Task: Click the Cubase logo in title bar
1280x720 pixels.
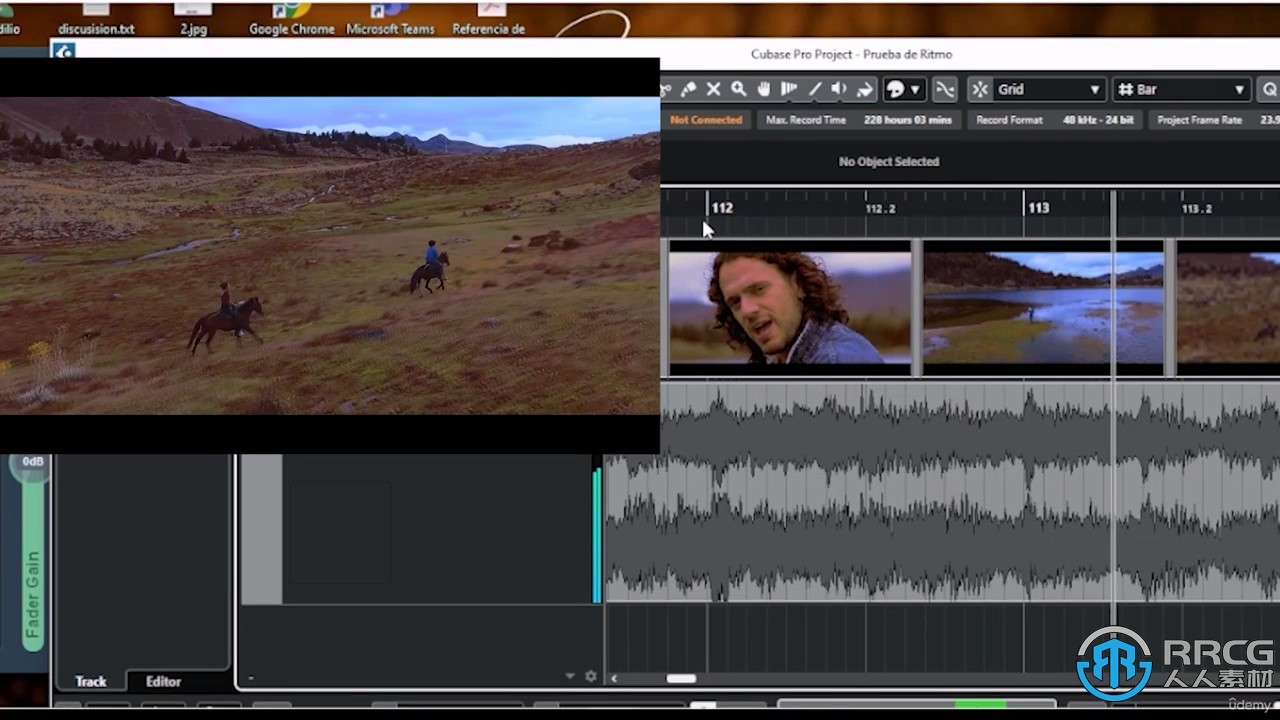Action: (x=64, y=51)
